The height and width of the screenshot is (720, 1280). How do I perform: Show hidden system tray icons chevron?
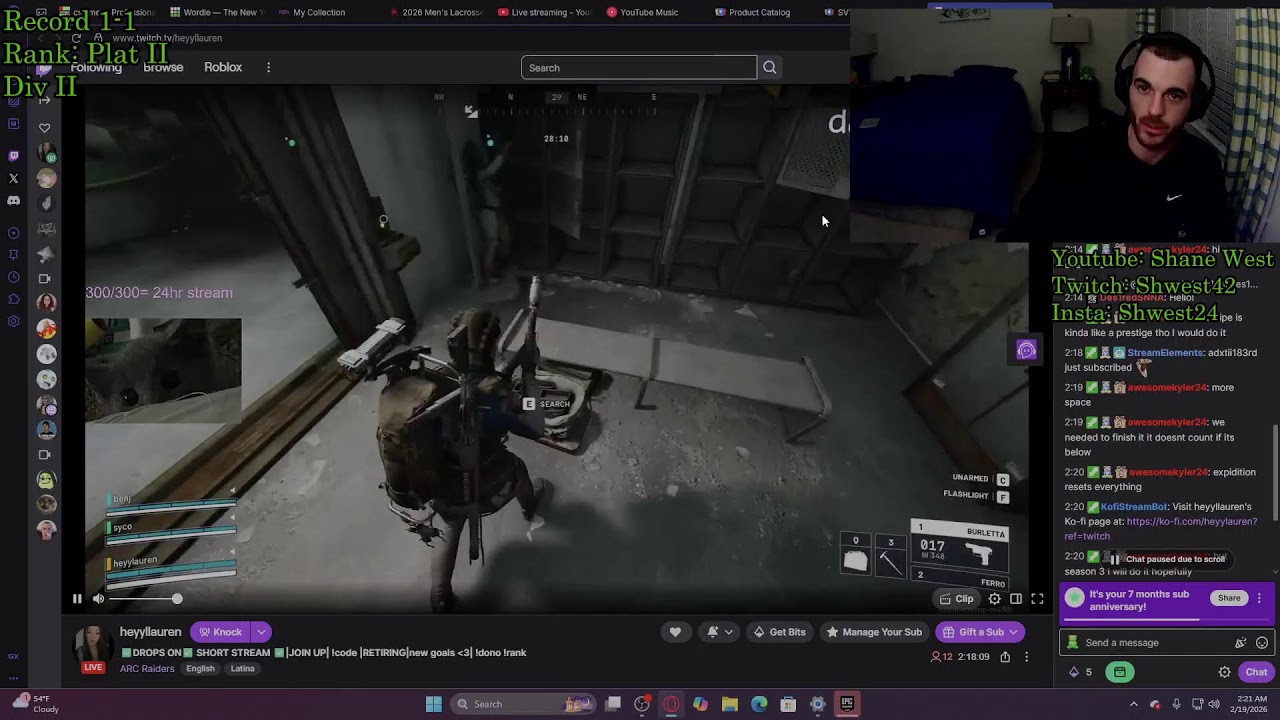(1133, 704)
